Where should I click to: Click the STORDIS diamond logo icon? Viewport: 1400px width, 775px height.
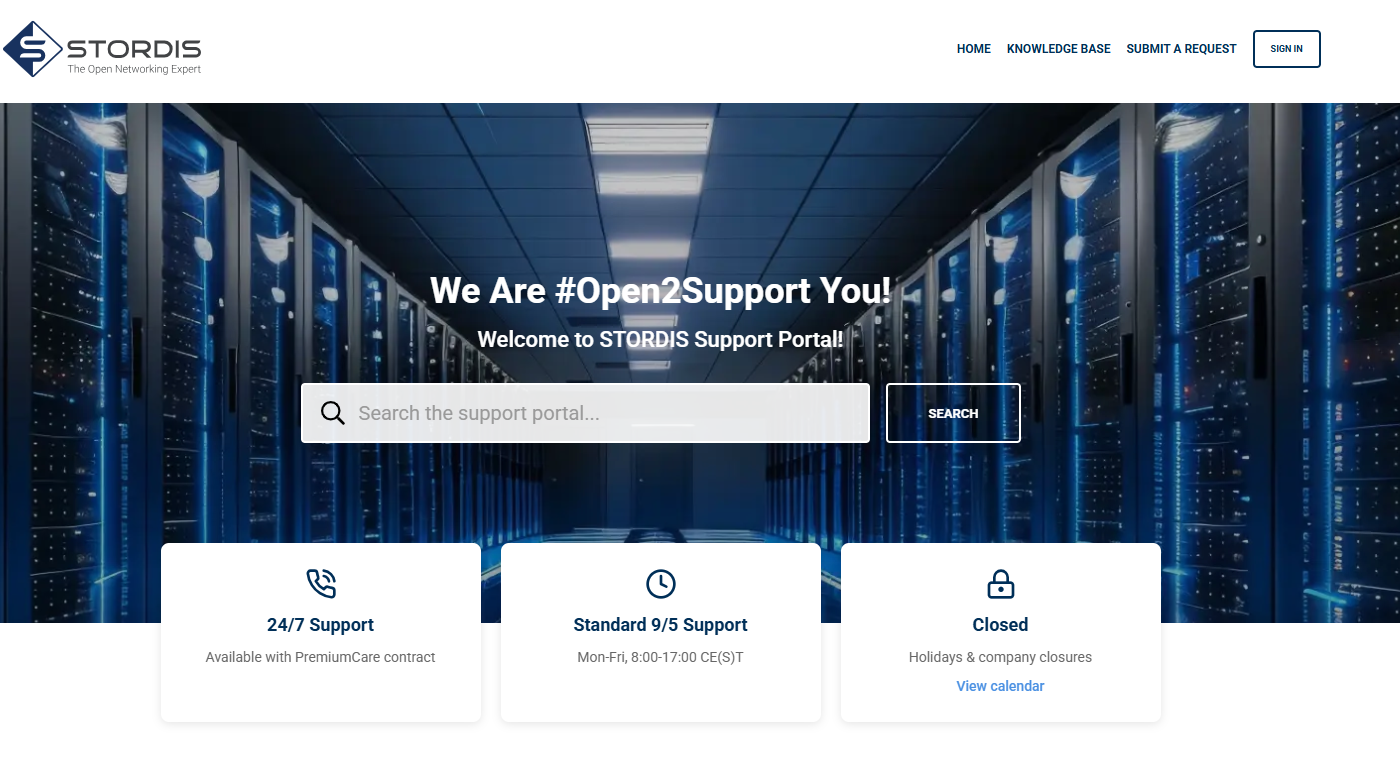pyautogui.click(x=32, y=49)
